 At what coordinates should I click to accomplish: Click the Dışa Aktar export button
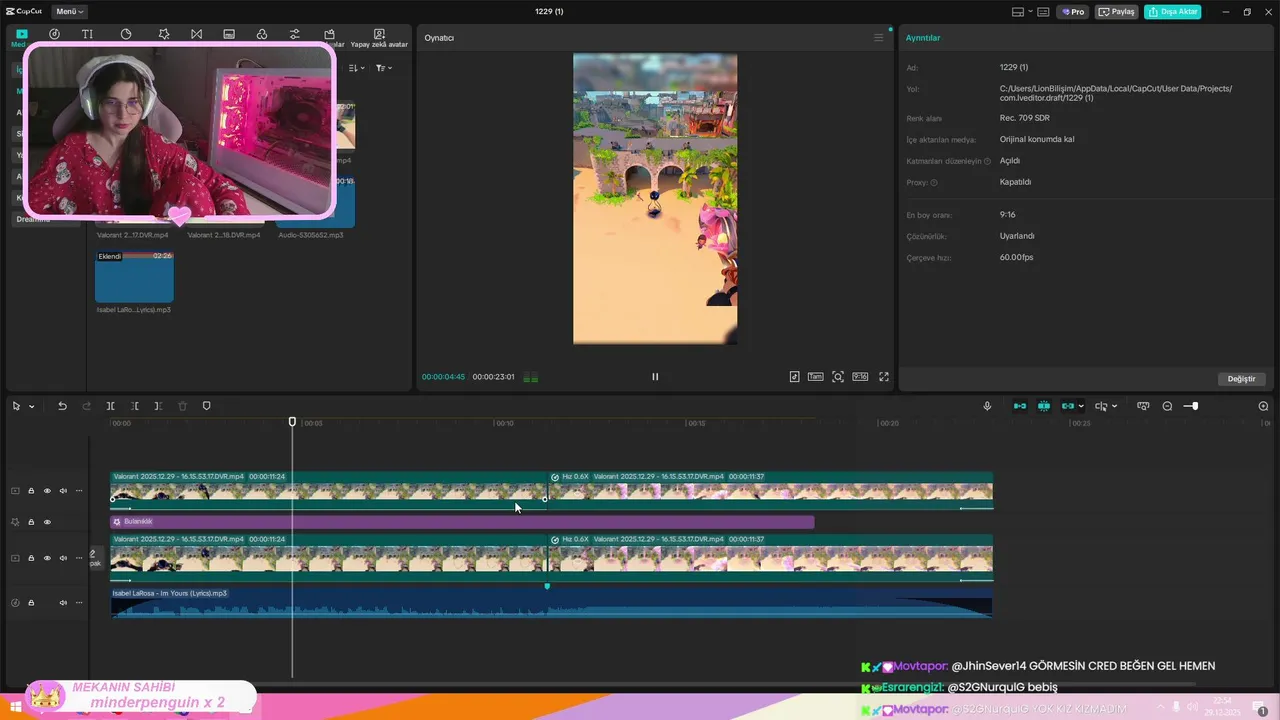point(1173,12)
